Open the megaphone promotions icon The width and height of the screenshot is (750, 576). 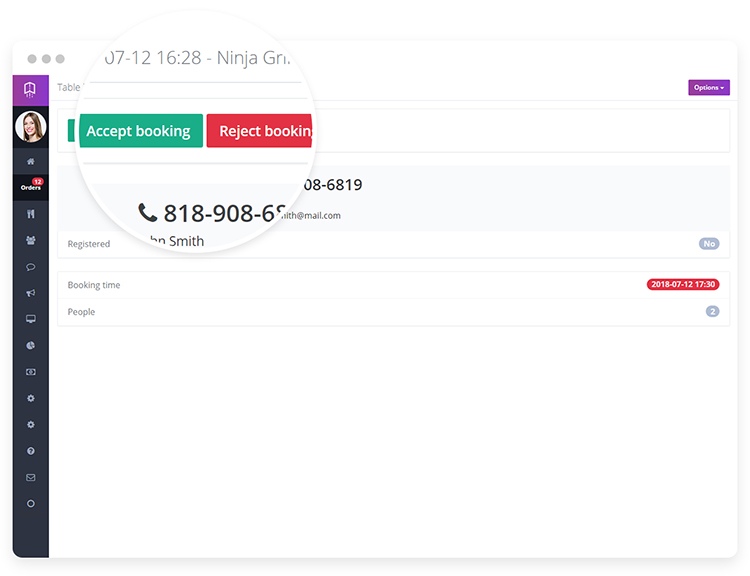pos(31,293)
